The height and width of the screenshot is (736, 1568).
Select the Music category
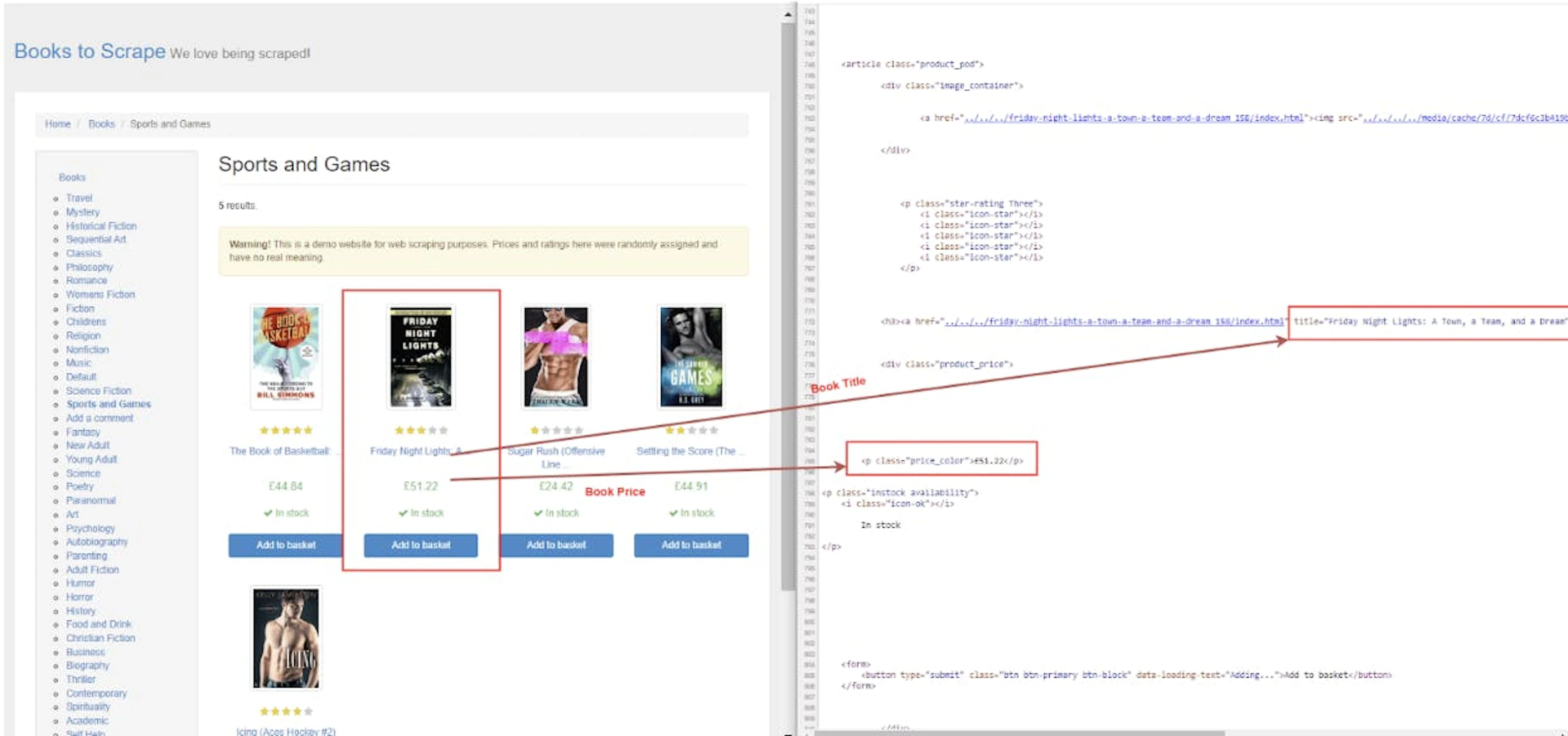(78, 364)
